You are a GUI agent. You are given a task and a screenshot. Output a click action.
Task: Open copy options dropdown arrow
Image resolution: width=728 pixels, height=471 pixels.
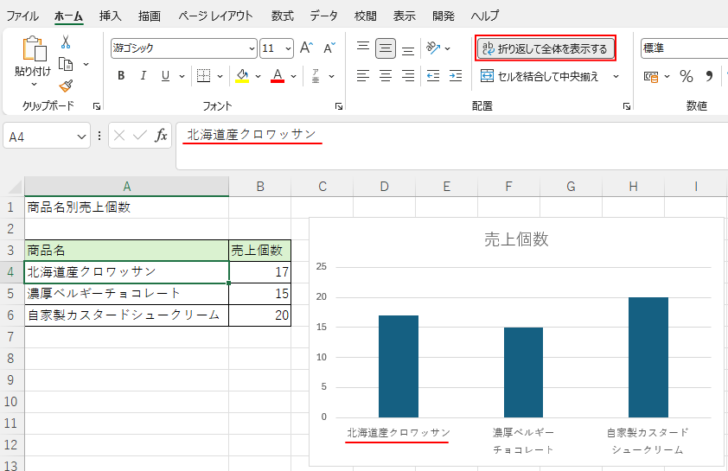(x=86, y=64)
